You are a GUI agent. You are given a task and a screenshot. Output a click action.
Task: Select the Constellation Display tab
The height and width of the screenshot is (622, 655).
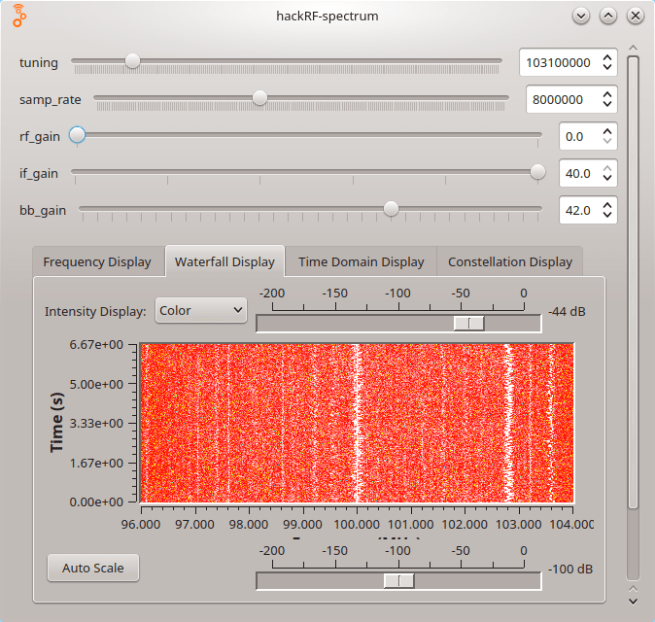coord(510,262)
